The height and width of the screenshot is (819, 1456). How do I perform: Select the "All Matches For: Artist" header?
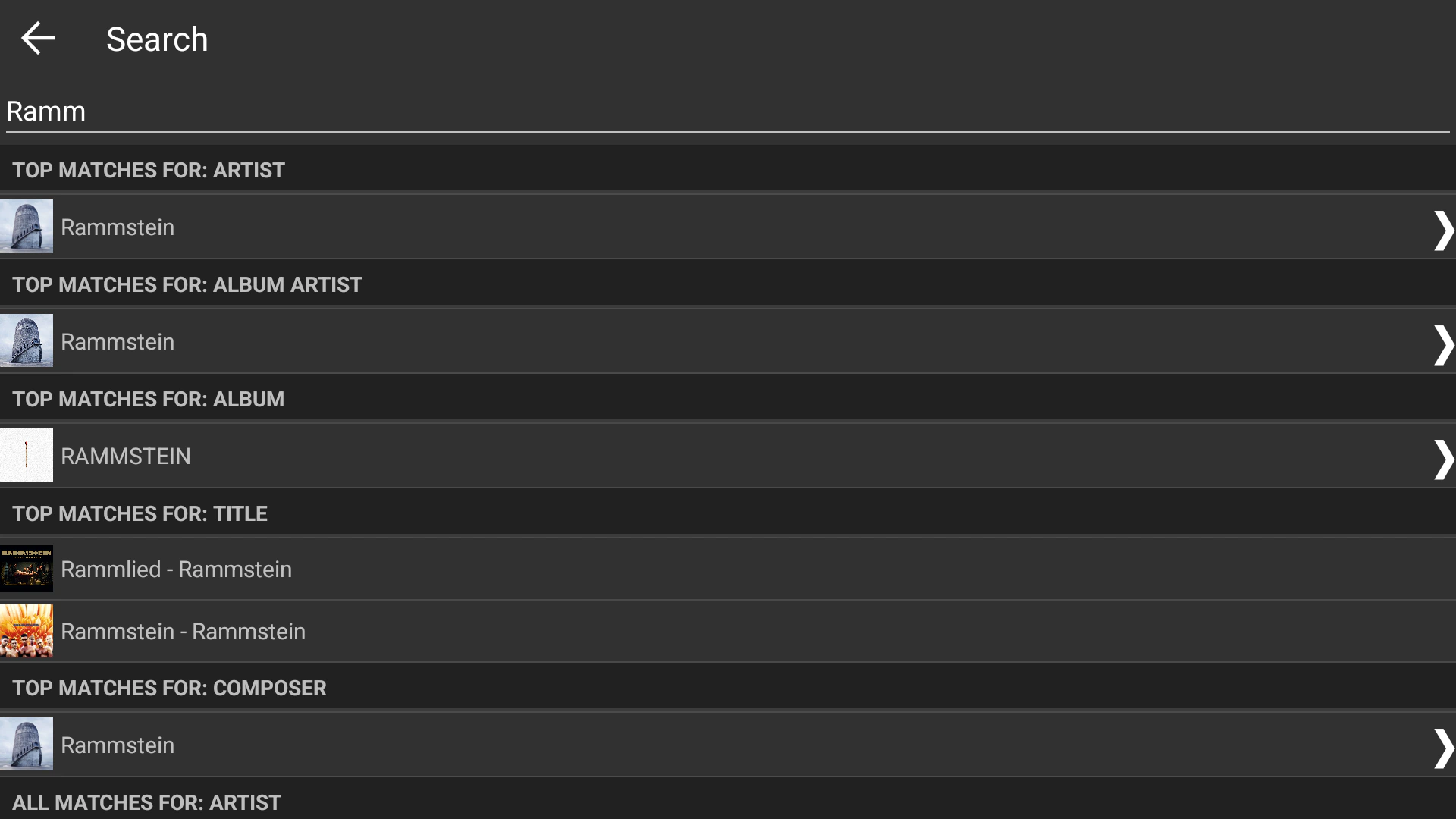pos(146,802)
